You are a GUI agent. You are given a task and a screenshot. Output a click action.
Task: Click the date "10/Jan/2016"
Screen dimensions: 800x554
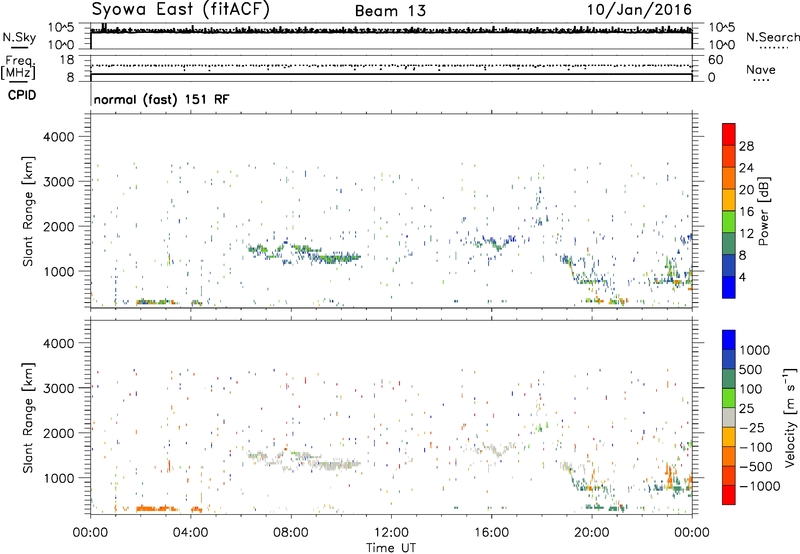pos(639,10)
